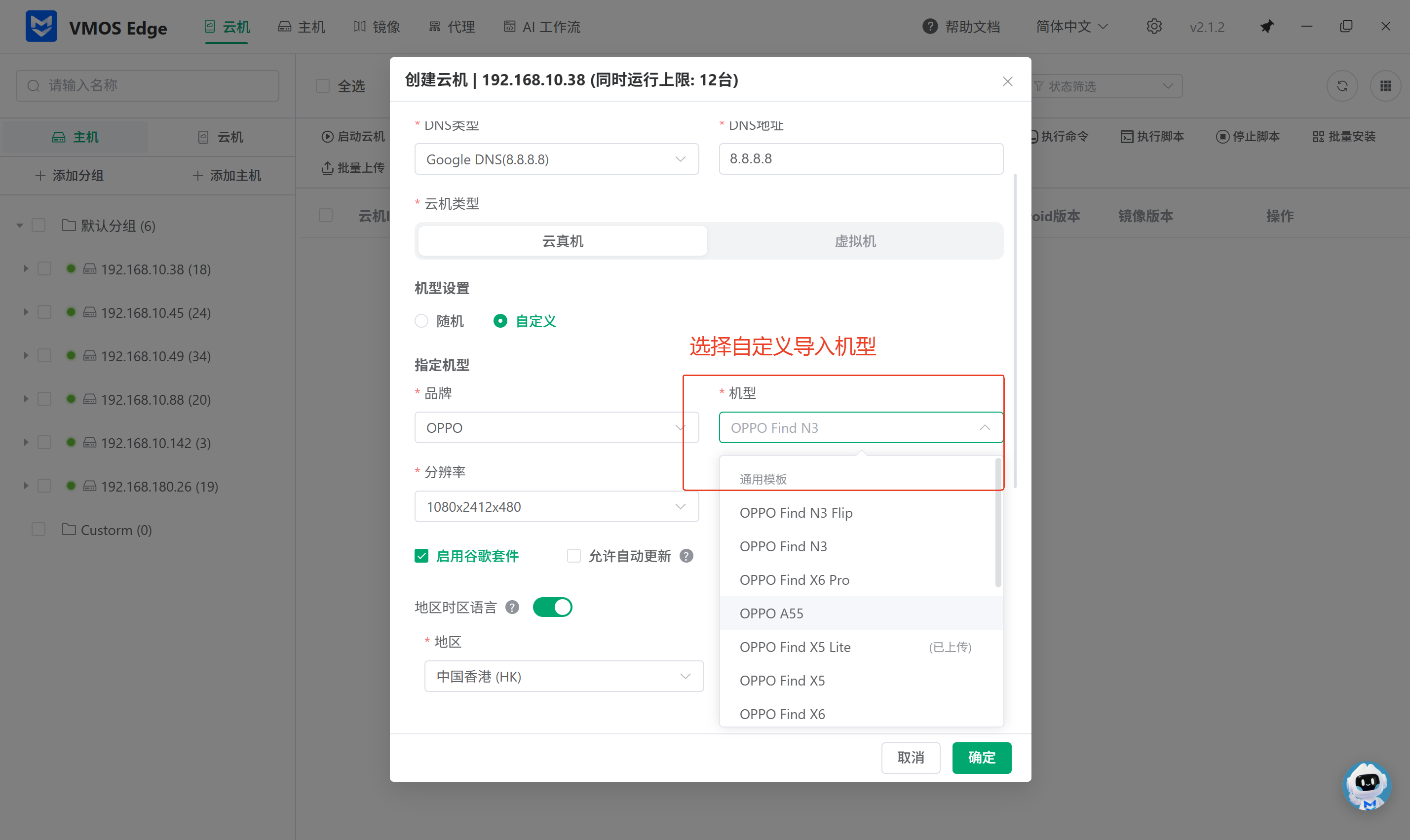Refresh the list with the circular refresh icon
The width and height of the screenshot is (1410, 840).
pos(1342,85)
